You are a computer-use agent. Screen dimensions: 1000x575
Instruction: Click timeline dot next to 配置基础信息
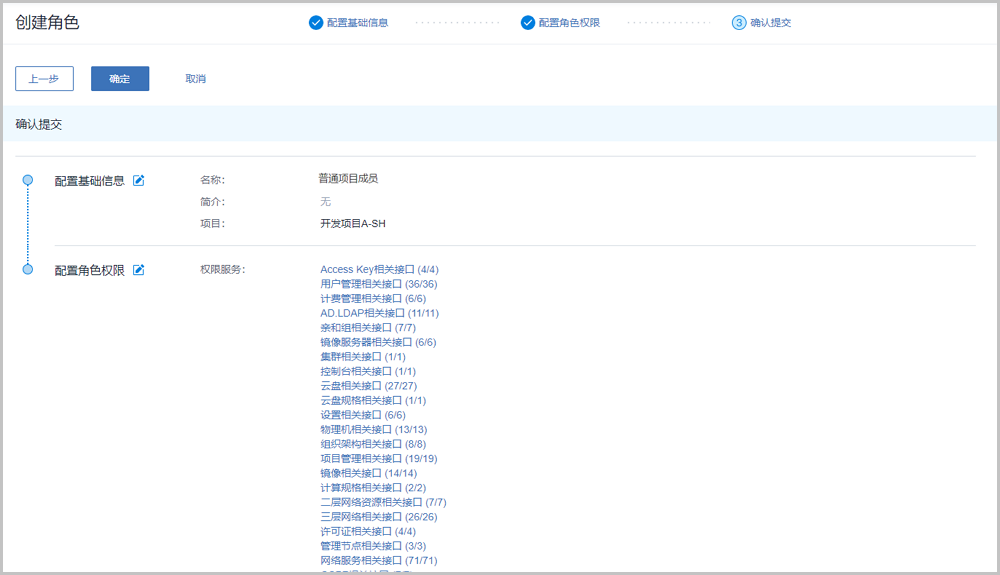pyautogui.click(x=28, y=180)
